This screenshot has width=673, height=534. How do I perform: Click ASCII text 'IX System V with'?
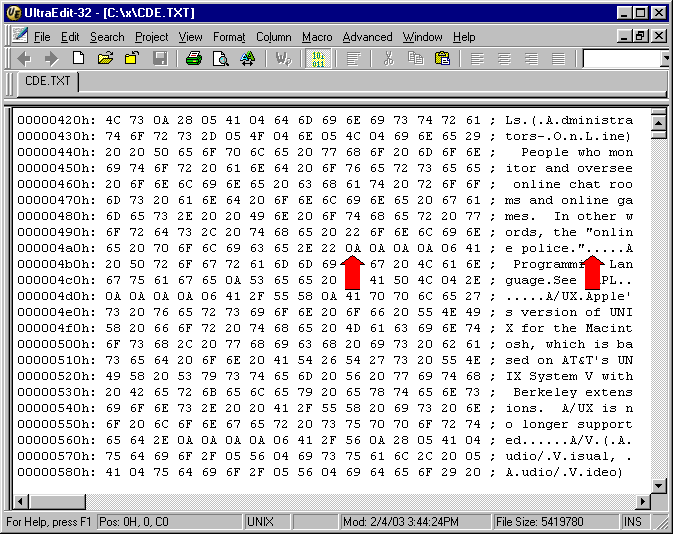point(569,376)
